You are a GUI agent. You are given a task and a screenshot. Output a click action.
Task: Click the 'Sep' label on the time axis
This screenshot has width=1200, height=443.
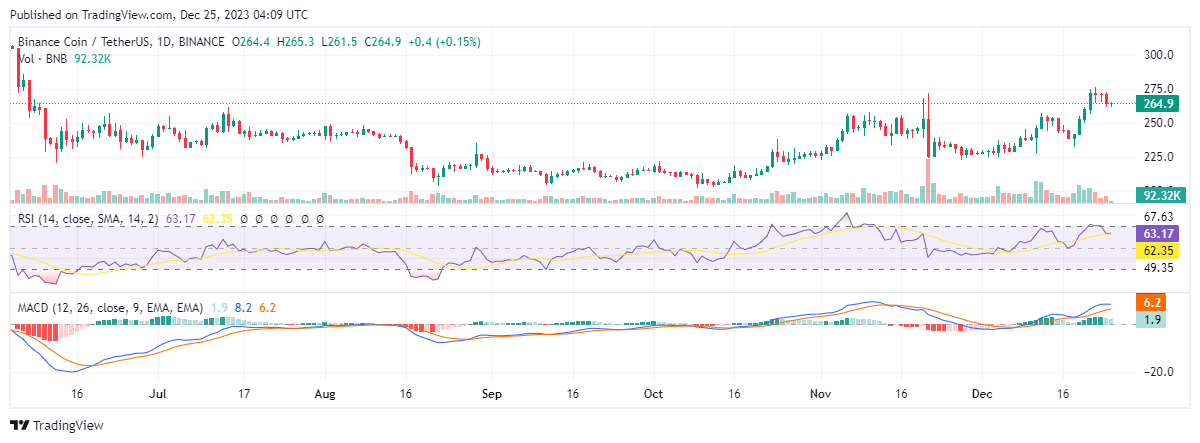(x=490, y=395)
